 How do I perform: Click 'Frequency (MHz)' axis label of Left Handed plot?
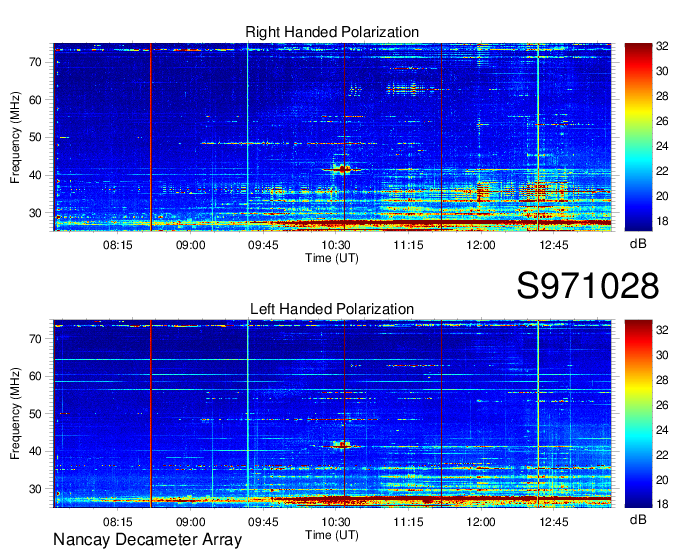[15, 414]
